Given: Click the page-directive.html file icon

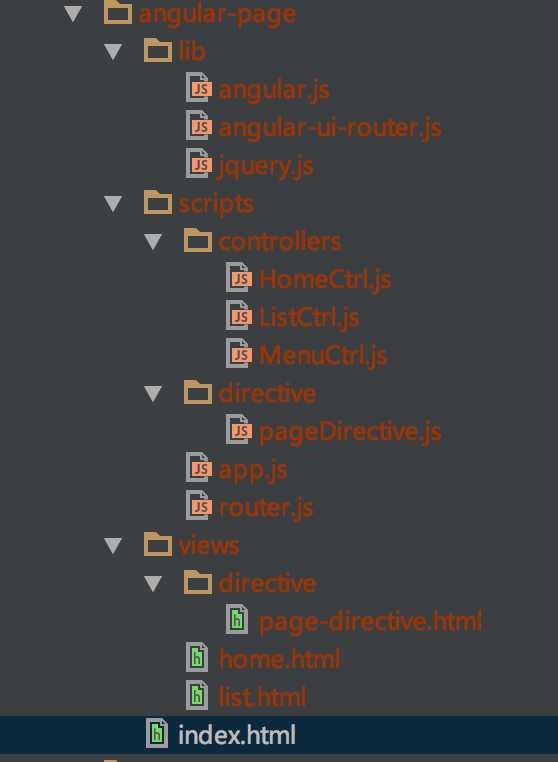Looking at the screenshot, I should click(x=237, y=620).
